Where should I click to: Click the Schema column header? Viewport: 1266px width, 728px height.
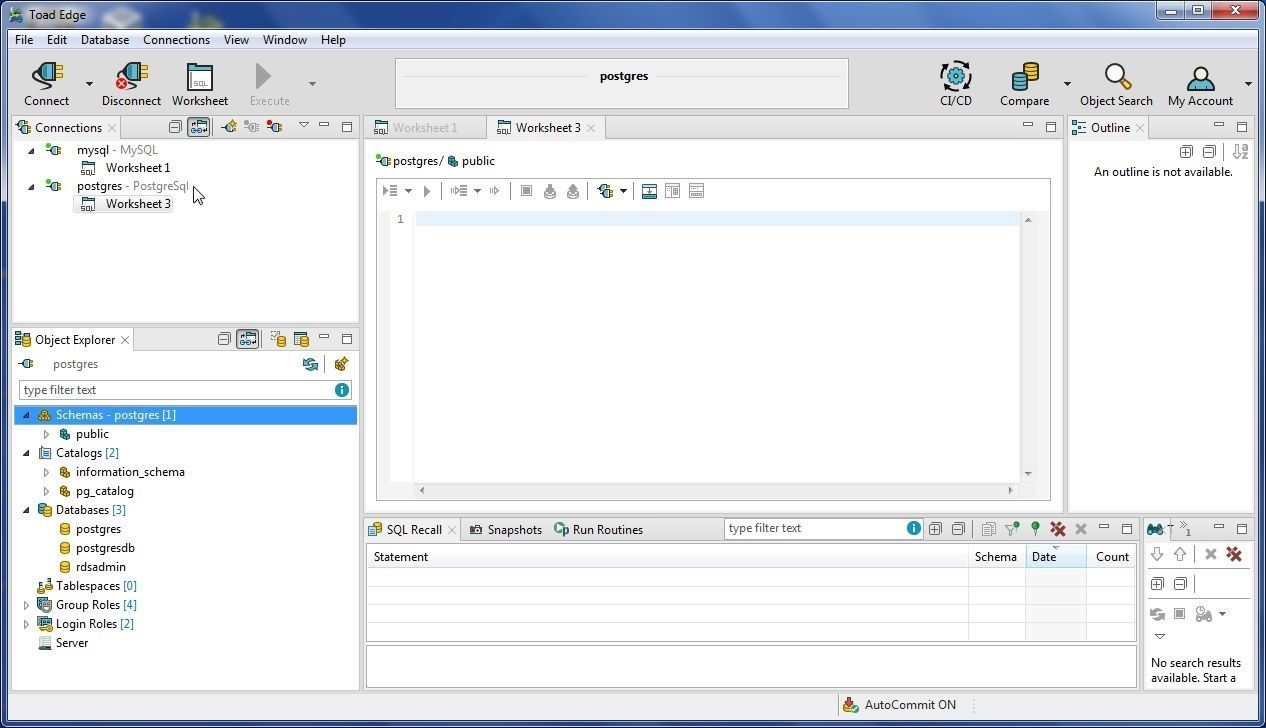[x=996, y=557]
